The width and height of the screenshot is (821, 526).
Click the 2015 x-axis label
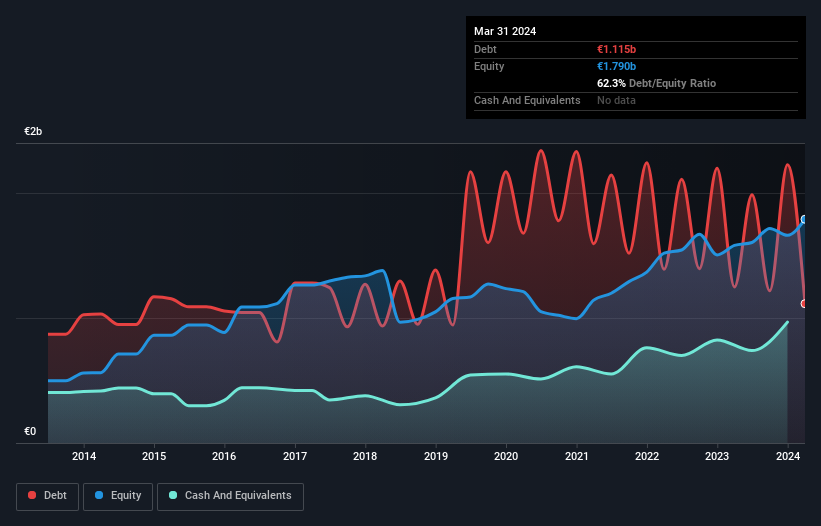(154, 456)
